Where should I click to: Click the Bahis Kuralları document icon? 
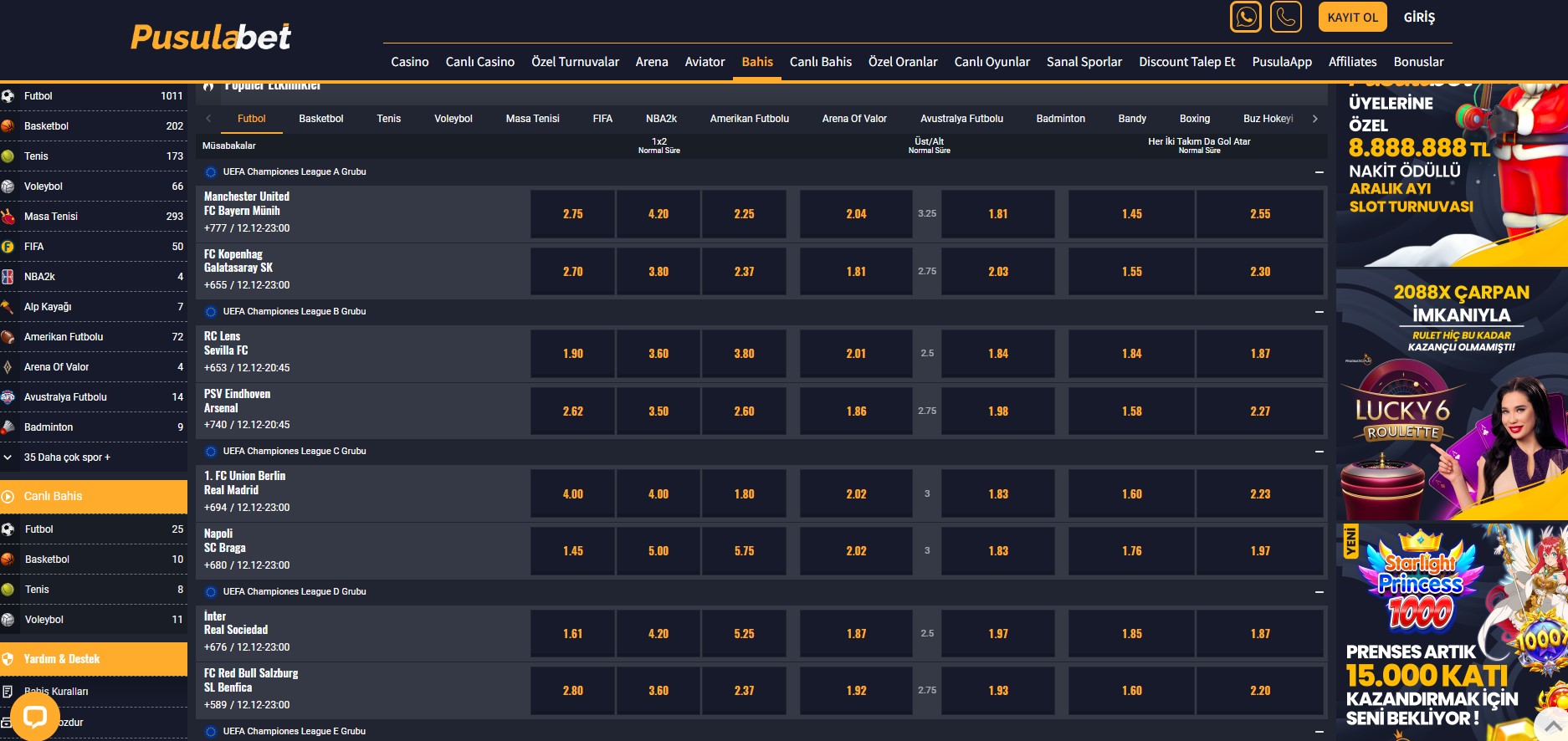8,692
